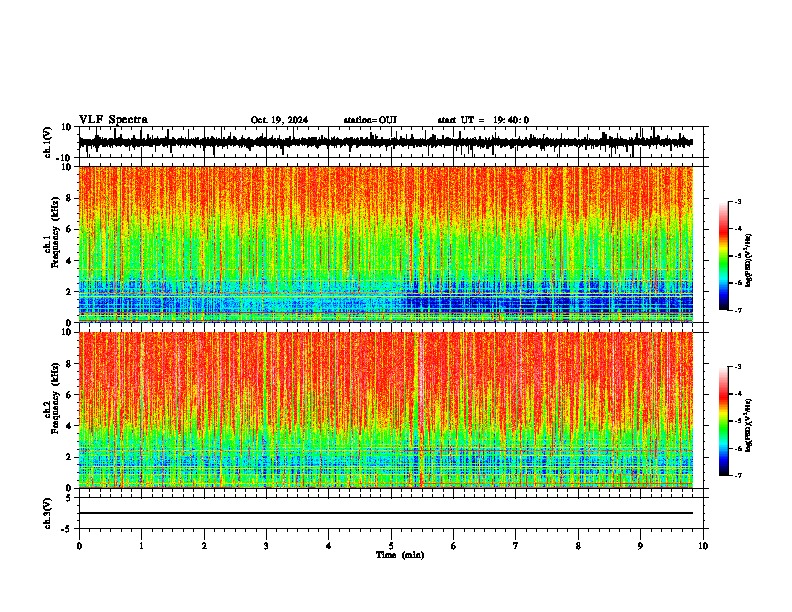
Task: Click the time axis tick label "0"
Action: click(79, 546)
